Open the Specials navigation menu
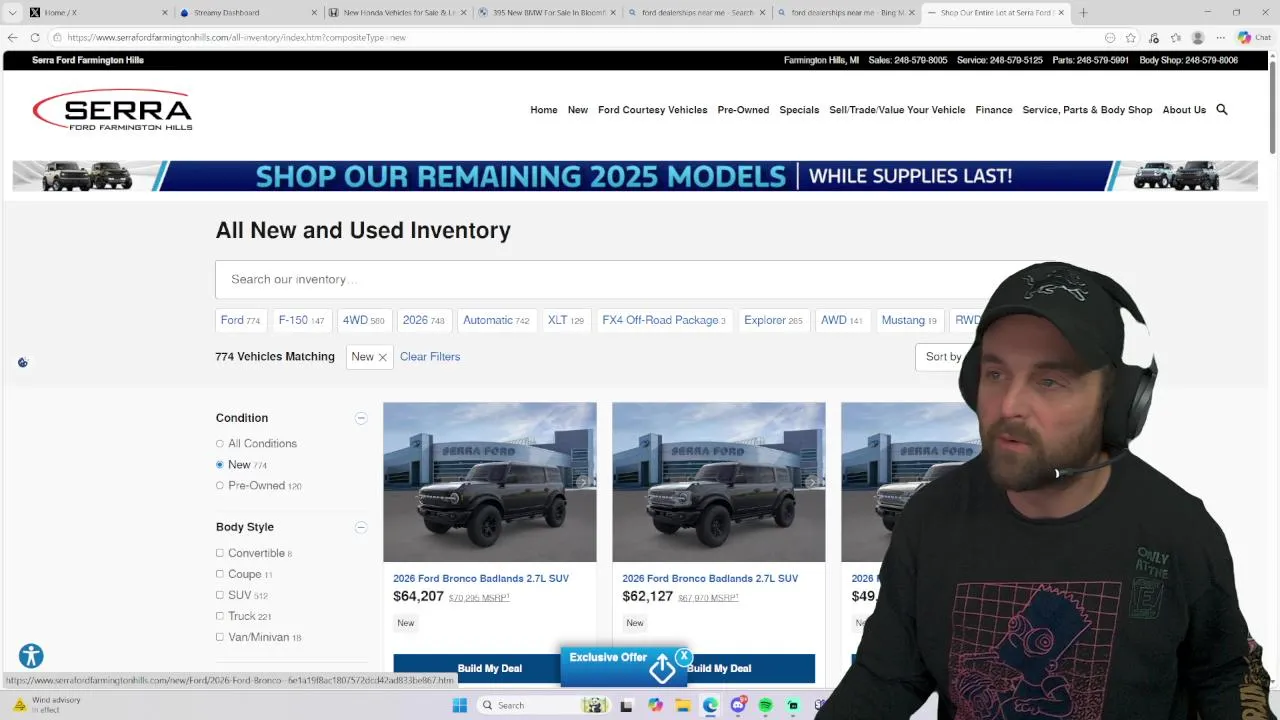1280x720 pixels. click(799, 110)
